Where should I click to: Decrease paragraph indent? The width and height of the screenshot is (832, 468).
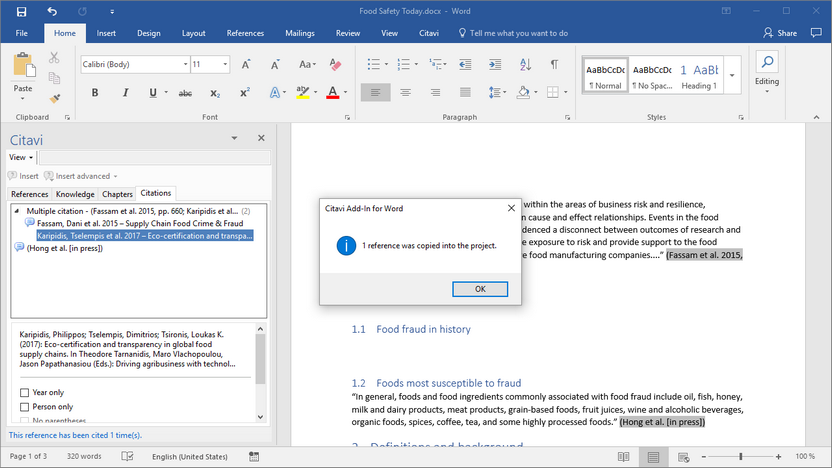pyautogui.click(x=465, y=65)
